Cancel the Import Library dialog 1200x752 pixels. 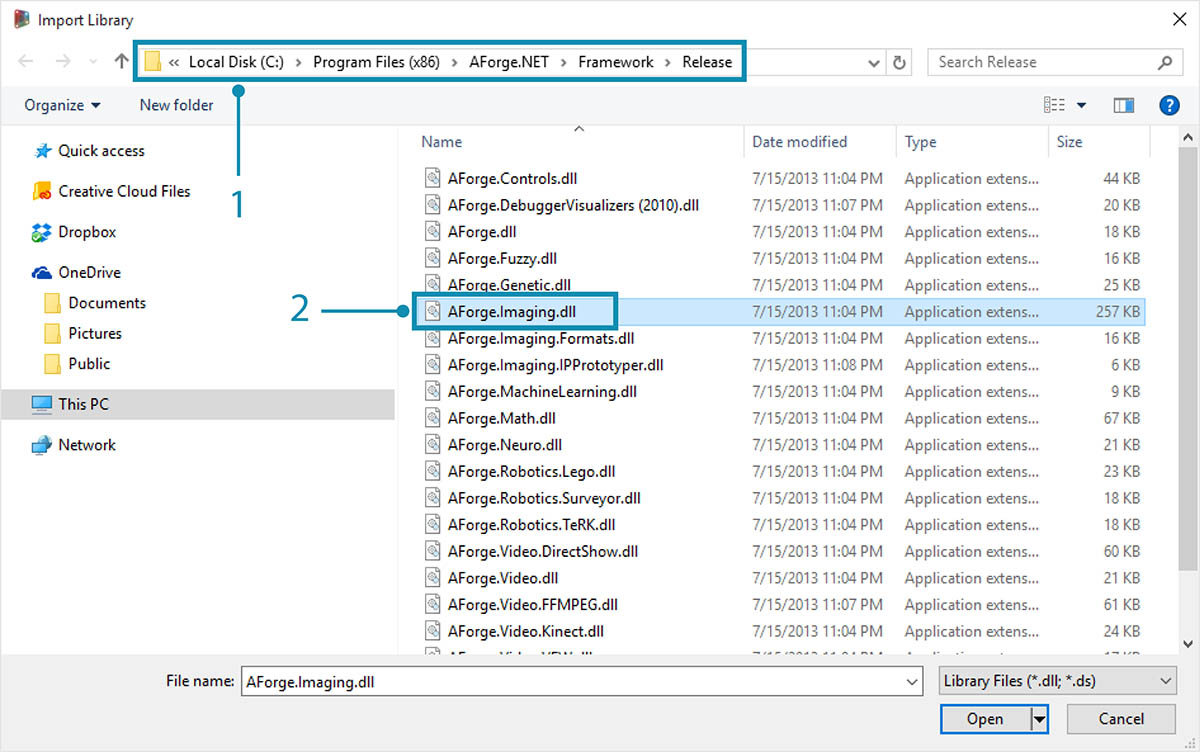pyautogui.click(x=1121, y=719)
